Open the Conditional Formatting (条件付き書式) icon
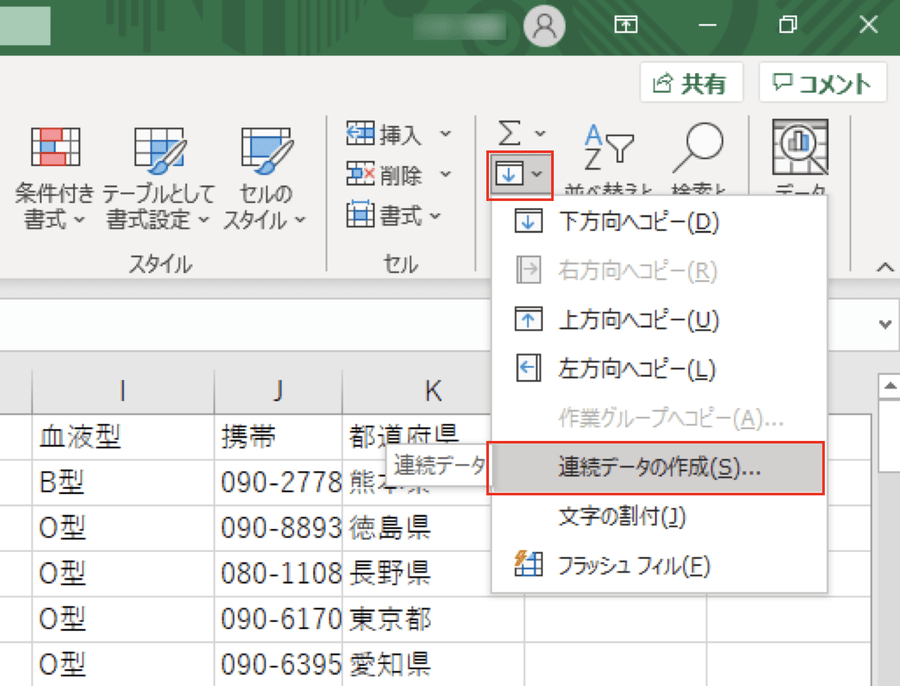900x686 pixels. [56, 149]
